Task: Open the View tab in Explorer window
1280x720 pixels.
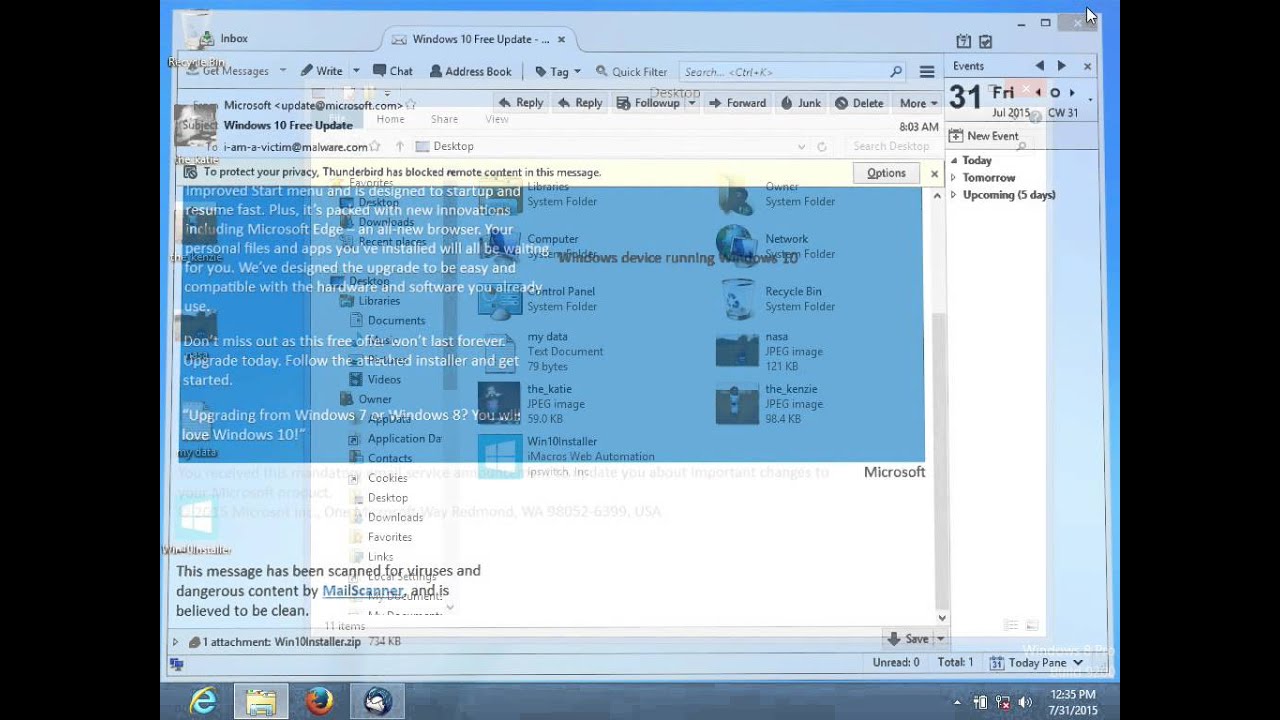Action: tap(497, 119)
